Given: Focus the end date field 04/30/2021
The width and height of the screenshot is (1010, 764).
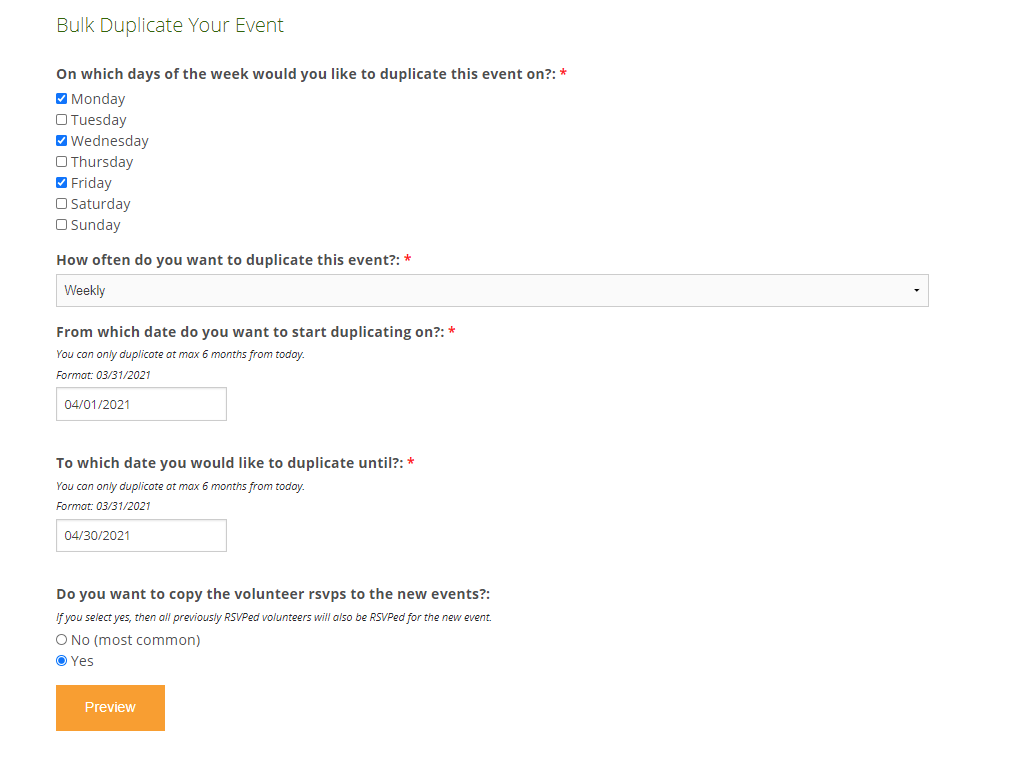Looking at the screenshot, I should [x=141, y=536].
